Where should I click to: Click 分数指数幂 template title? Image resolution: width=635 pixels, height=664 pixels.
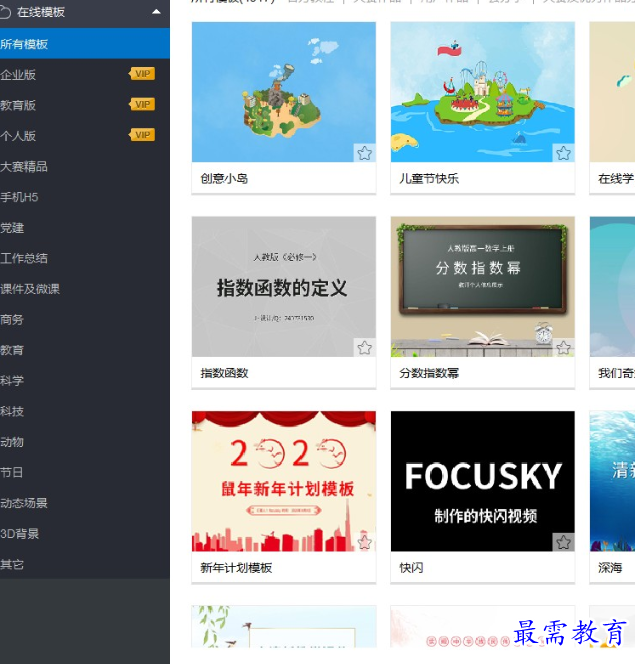pos(429,373)
